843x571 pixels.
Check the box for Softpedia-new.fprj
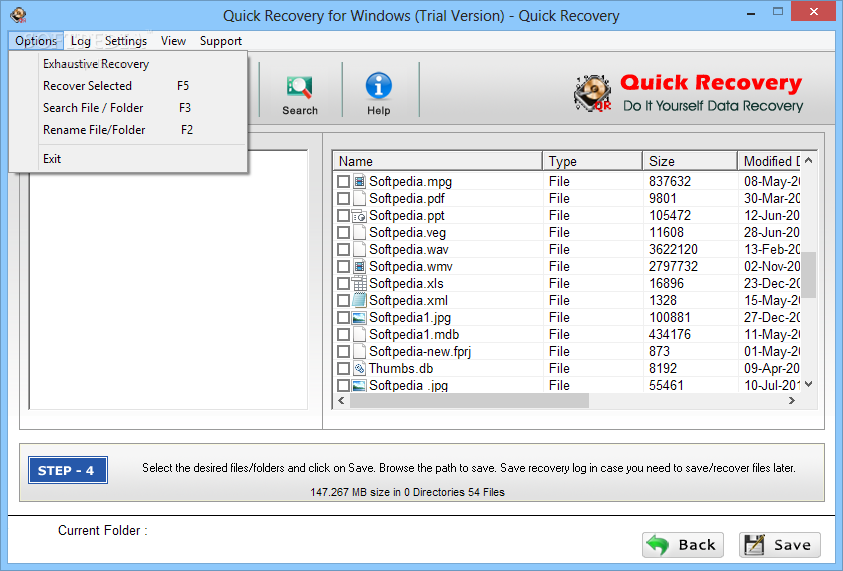coord(344,352)
